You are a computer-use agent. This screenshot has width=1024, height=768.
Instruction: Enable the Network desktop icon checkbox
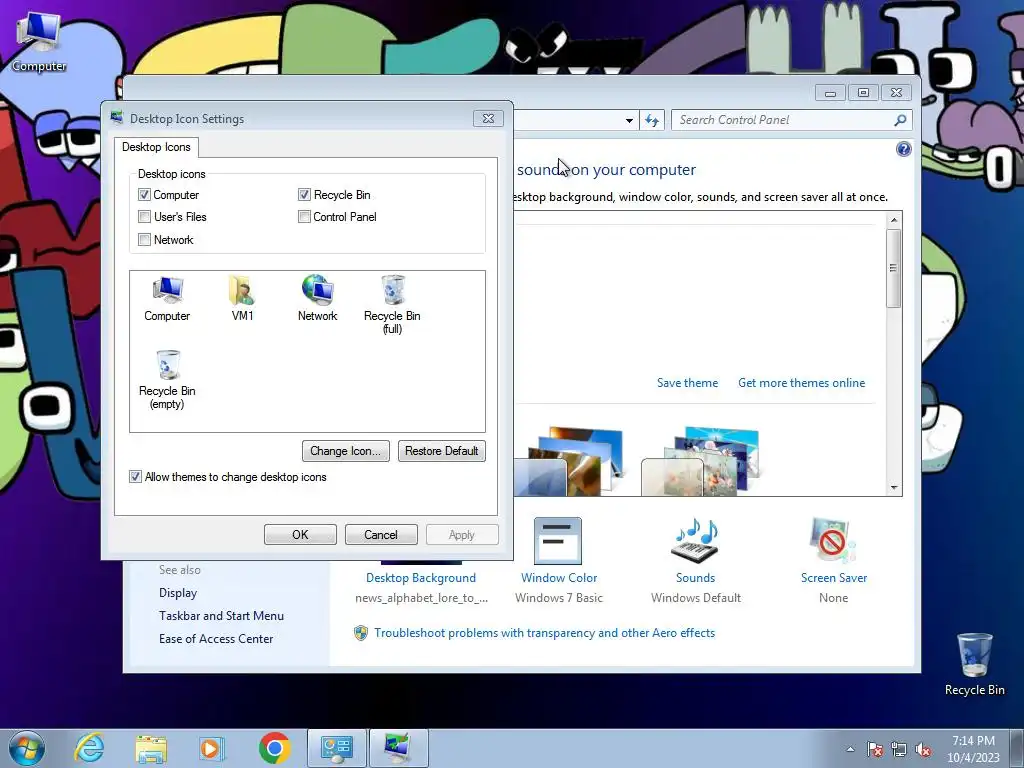[144, 240]
